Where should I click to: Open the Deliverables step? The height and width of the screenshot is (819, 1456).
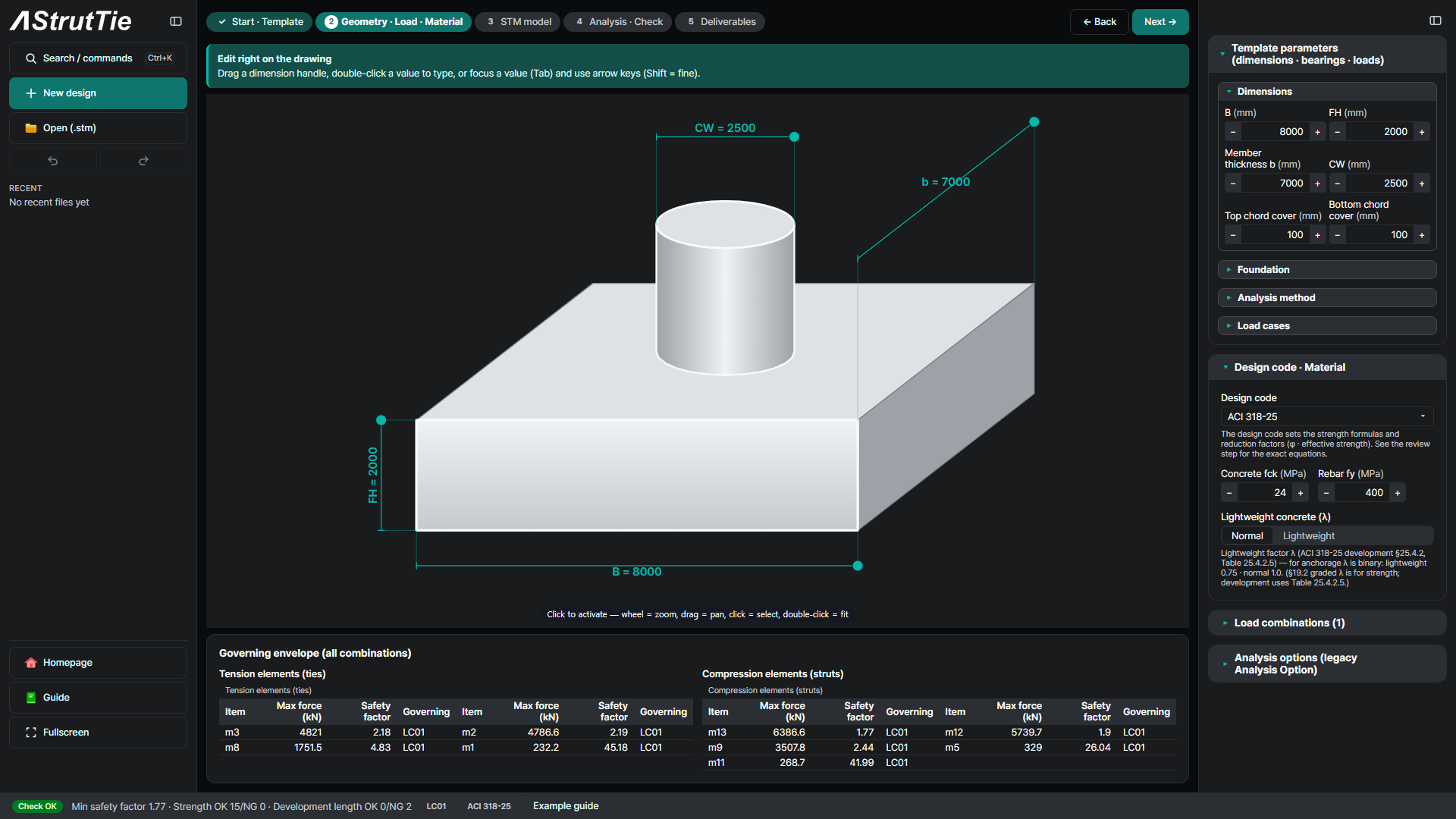click(x=720, y=22)
